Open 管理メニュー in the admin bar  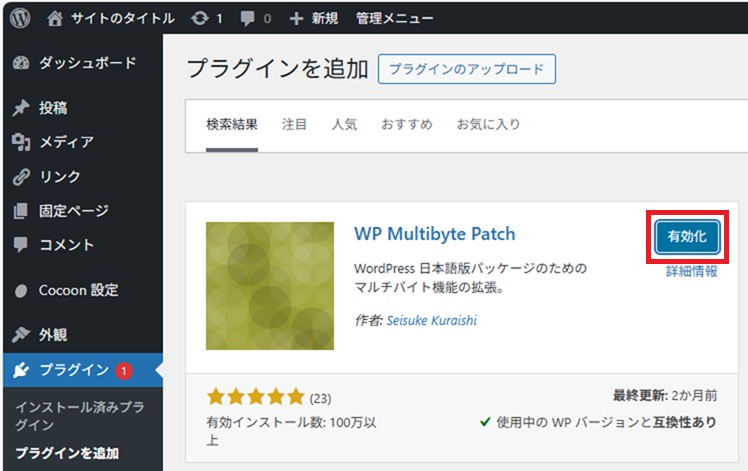[x=395, y=19]
